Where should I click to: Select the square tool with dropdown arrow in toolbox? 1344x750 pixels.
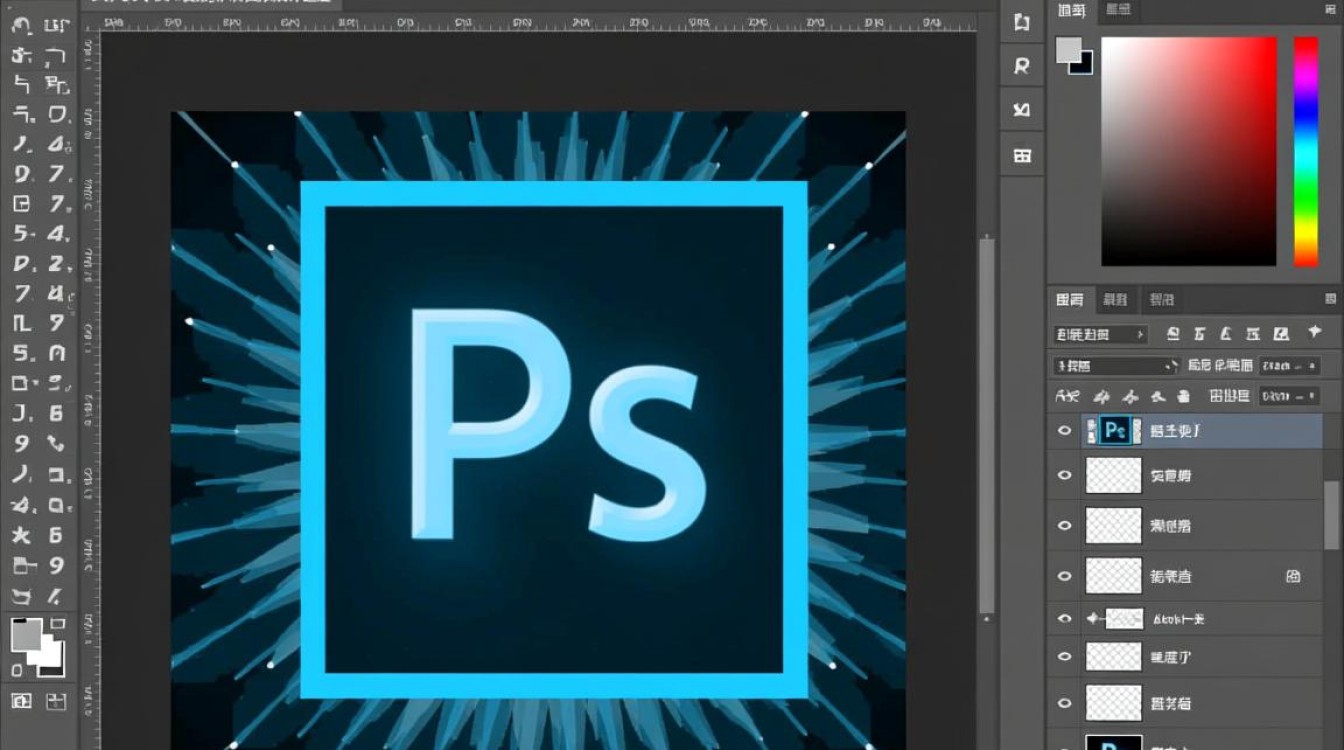[23, 383]
